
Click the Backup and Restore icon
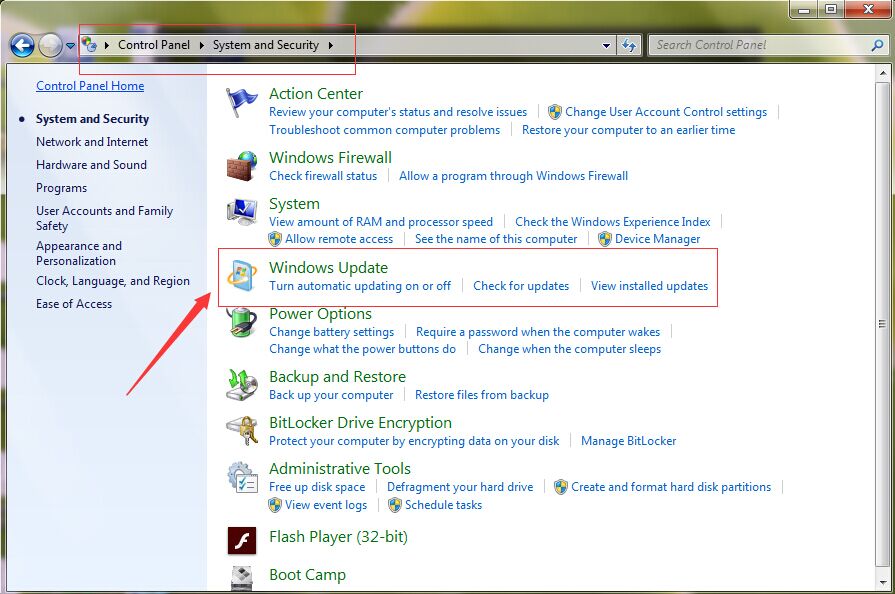click(x=242, y=385)
